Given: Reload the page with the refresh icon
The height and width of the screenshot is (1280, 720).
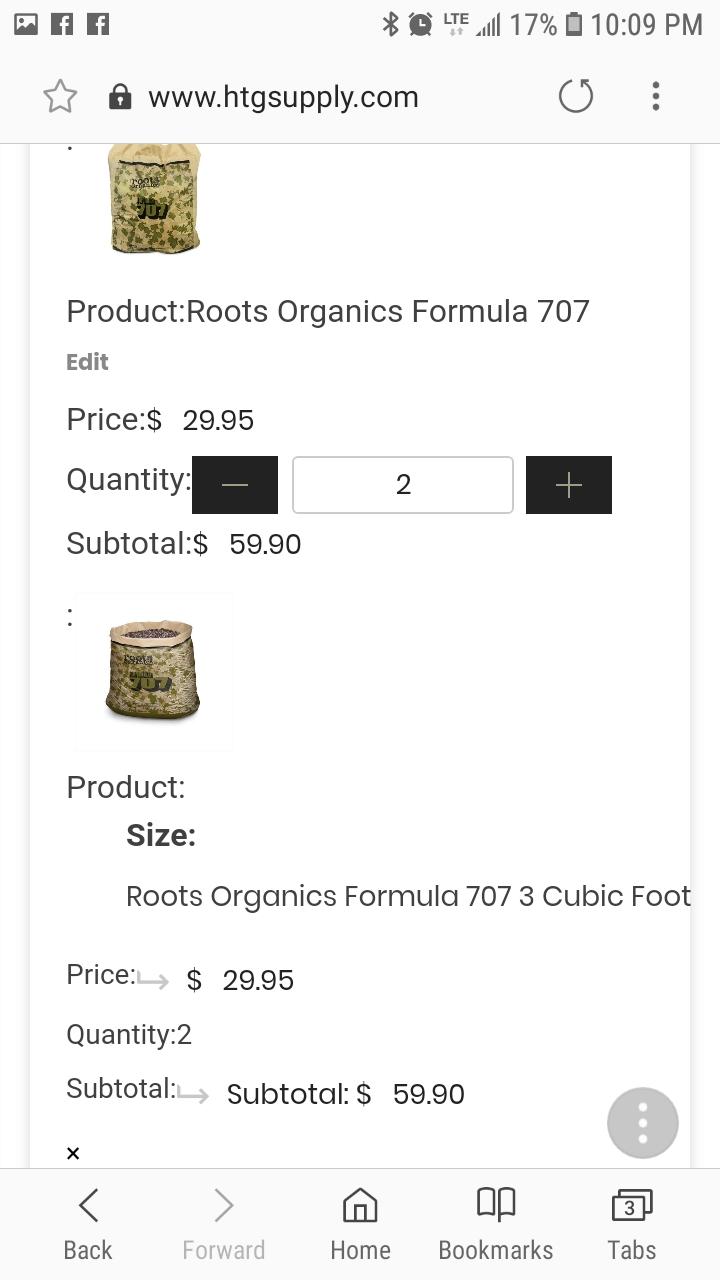Looking at the screenshot, I should tap(575, 97).
